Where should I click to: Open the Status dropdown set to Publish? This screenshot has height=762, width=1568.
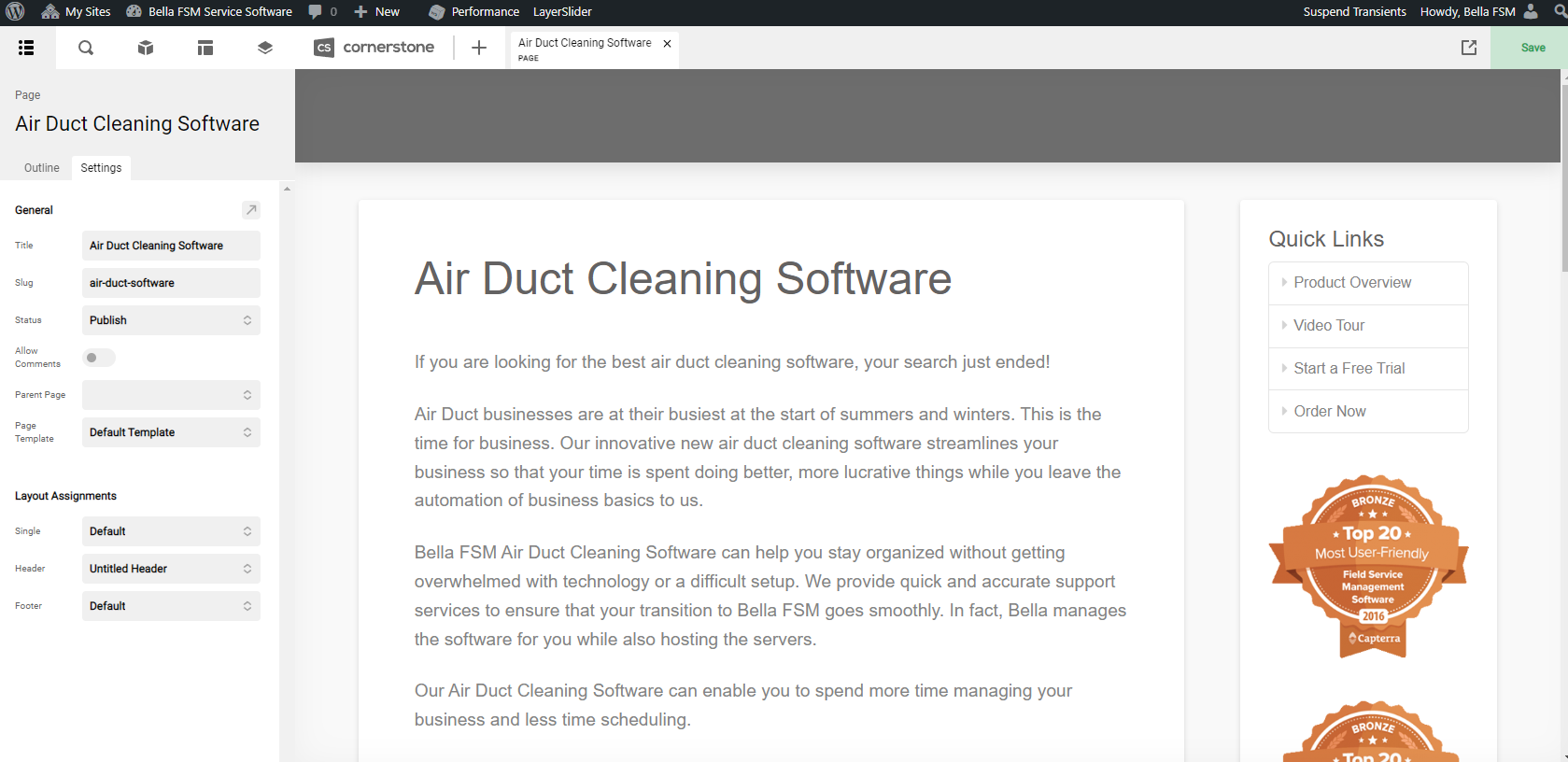click(x=171, y=320)
